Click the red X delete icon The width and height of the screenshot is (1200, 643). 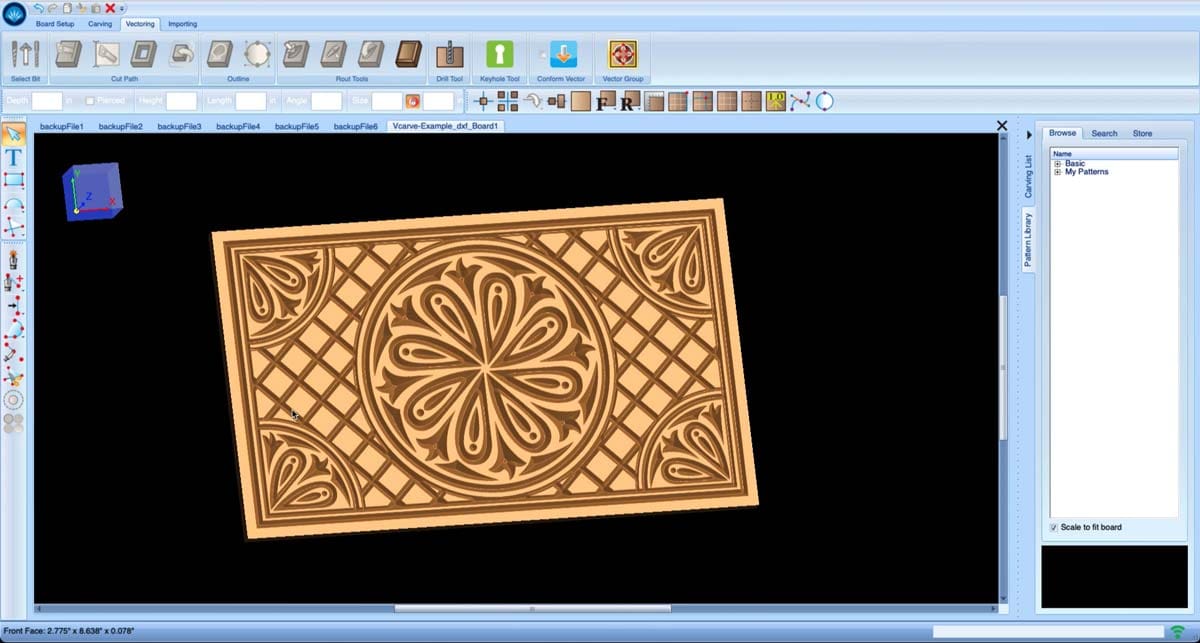click(110, 8)
